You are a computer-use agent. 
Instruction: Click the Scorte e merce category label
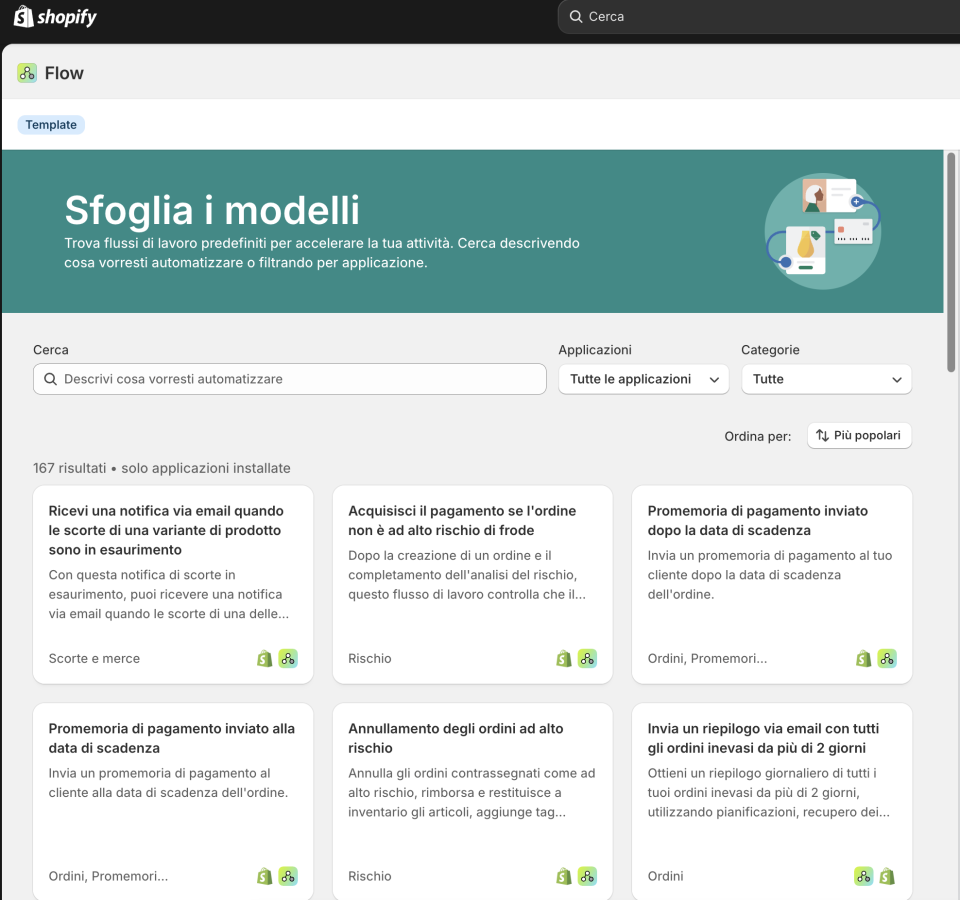point(94,659)
